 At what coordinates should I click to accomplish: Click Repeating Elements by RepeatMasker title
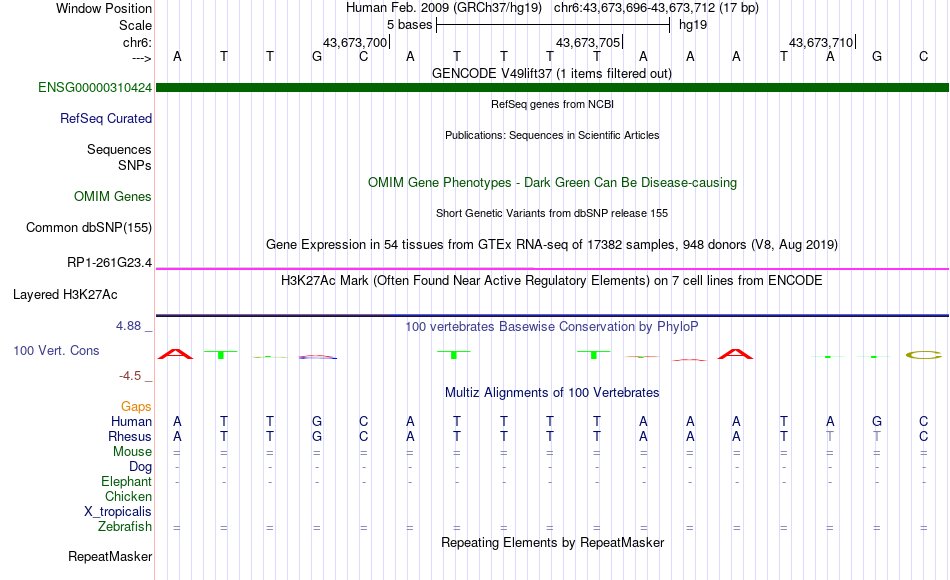[553, 542]
